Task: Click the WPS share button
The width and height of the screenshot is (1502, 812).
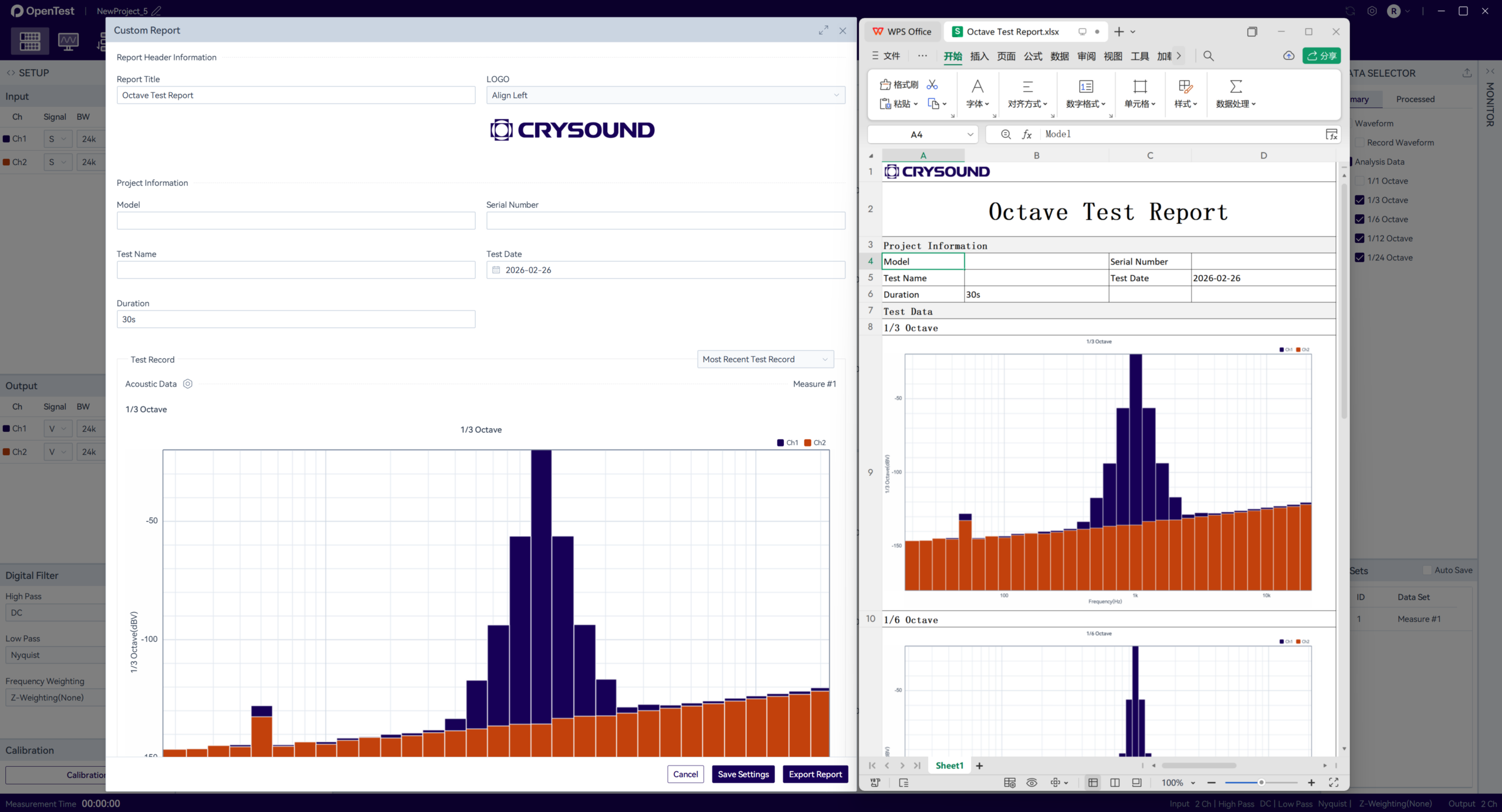Action: 1321,56
